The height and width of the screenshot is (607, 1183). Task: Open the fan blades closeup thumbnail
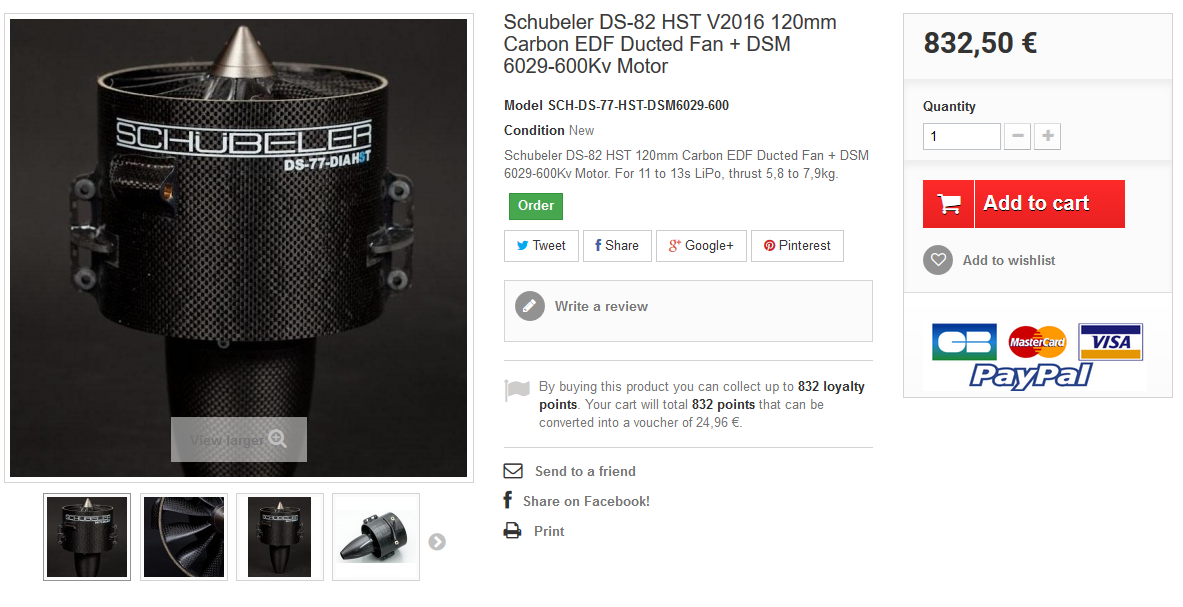coord(183,537)
